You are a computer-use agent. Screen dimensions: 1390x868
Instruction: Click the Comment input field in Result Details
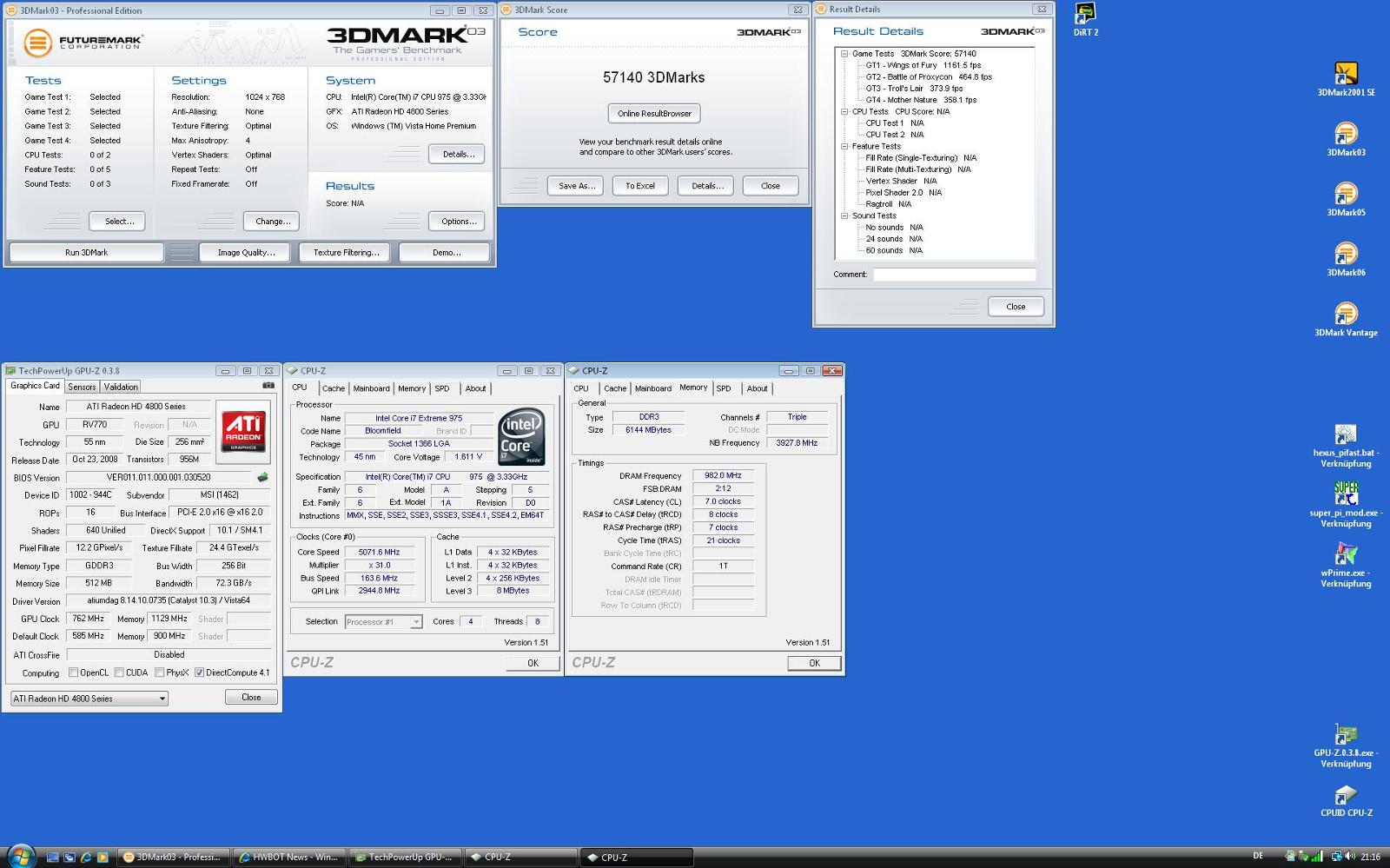coord(954,275)
